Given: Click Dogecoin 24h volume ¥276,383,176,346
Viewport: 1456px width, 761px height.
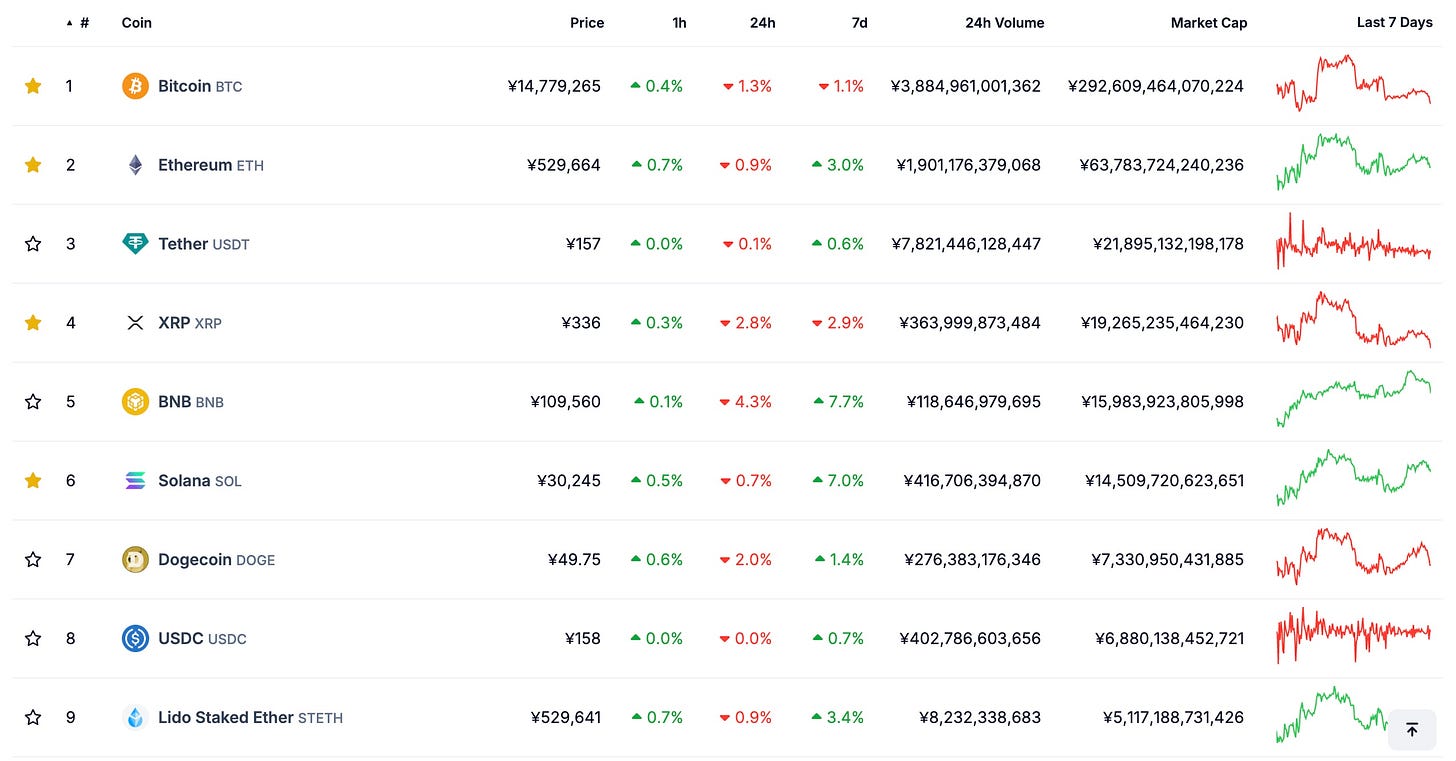Looking at the screenshot, I should pos(973,560).
